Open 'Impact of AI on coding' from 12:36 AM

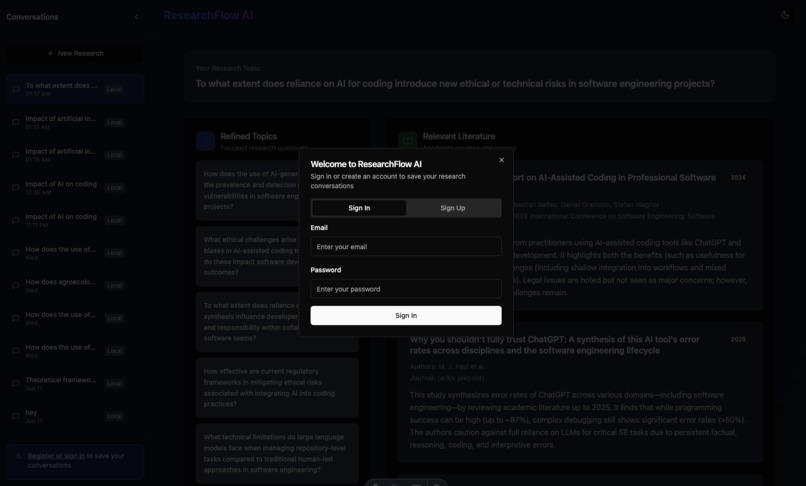click(75, 188)
